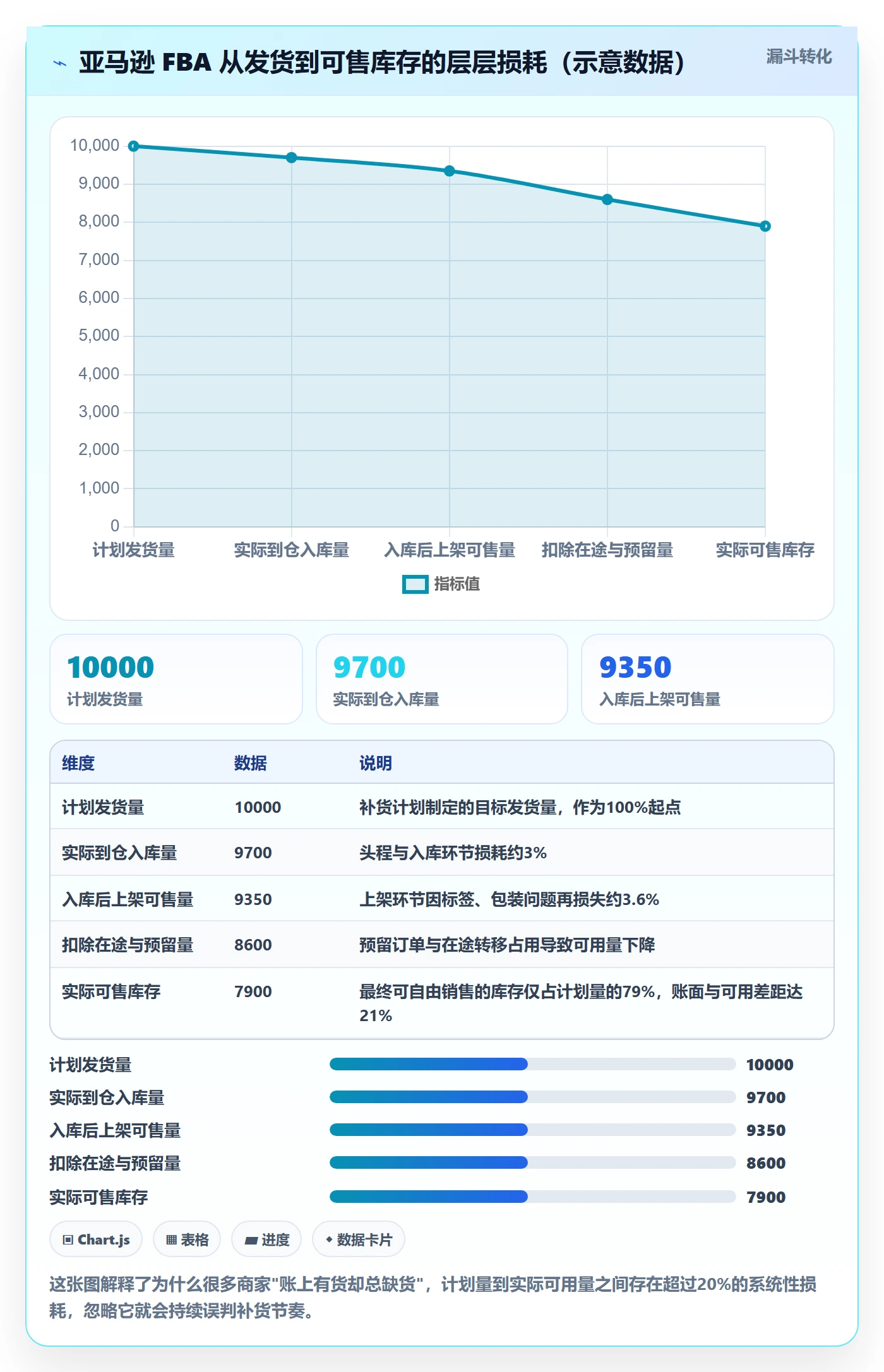Screen dimensions: 884x1372
Task: Click the chart data point for 实际到仓入库量
Action: [291, 158]
